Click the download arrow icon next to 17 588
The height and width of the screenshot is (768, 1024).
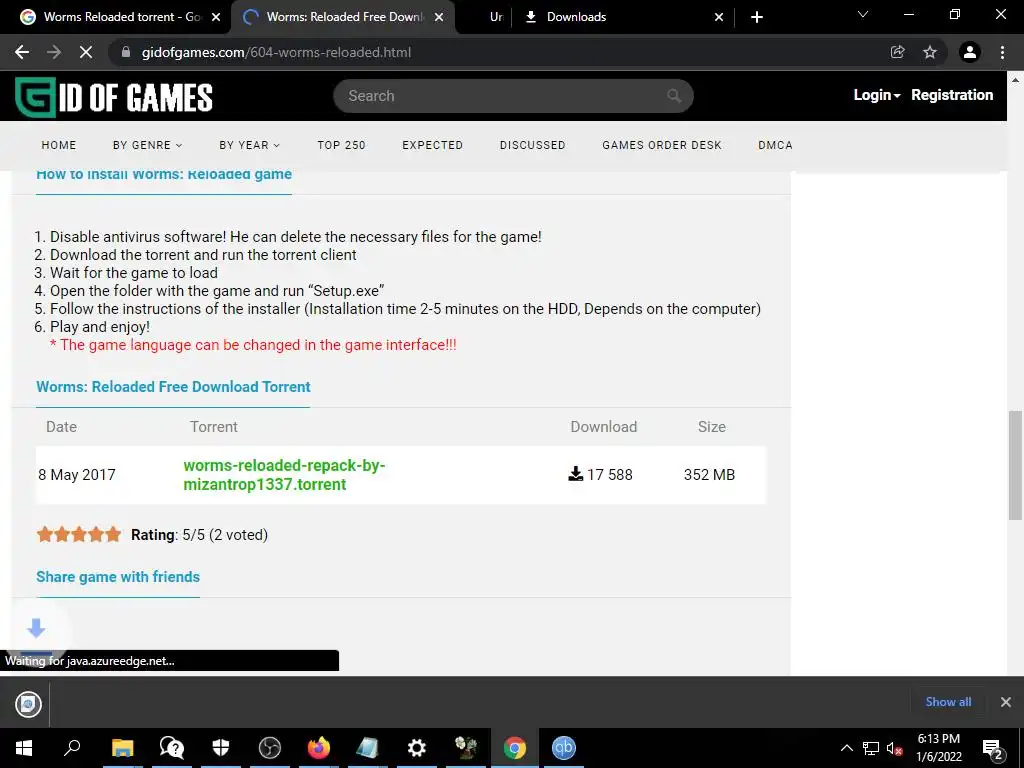pos(575,474)
